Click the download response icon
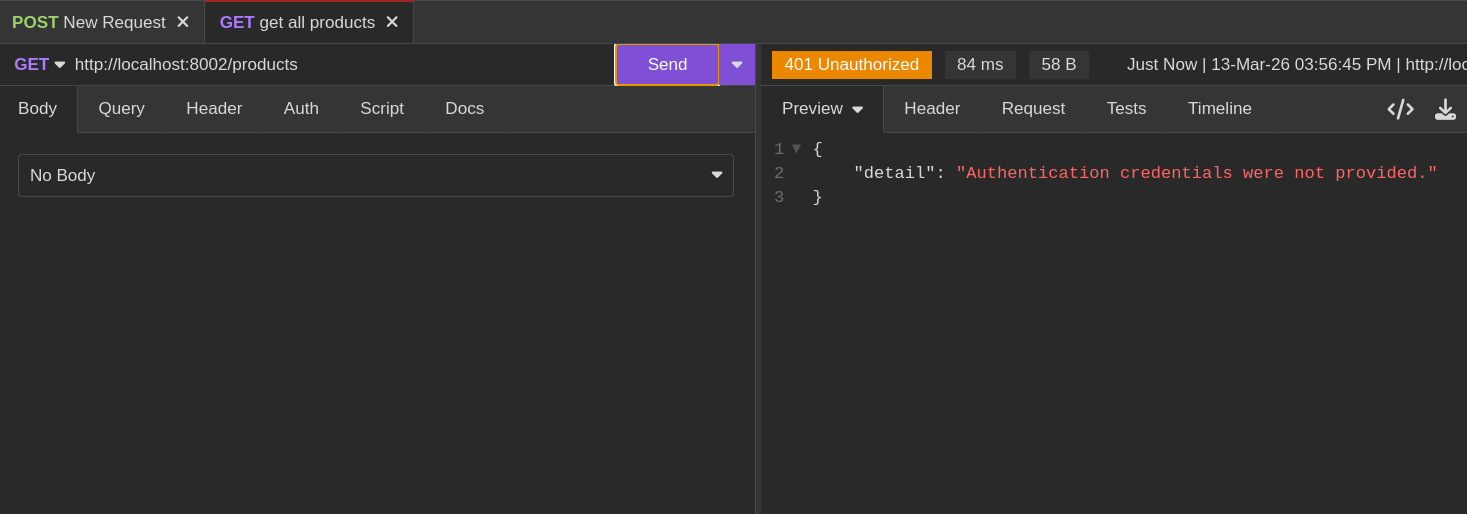The height and width of the screenshot is (514, 1467). point(1445,109)
